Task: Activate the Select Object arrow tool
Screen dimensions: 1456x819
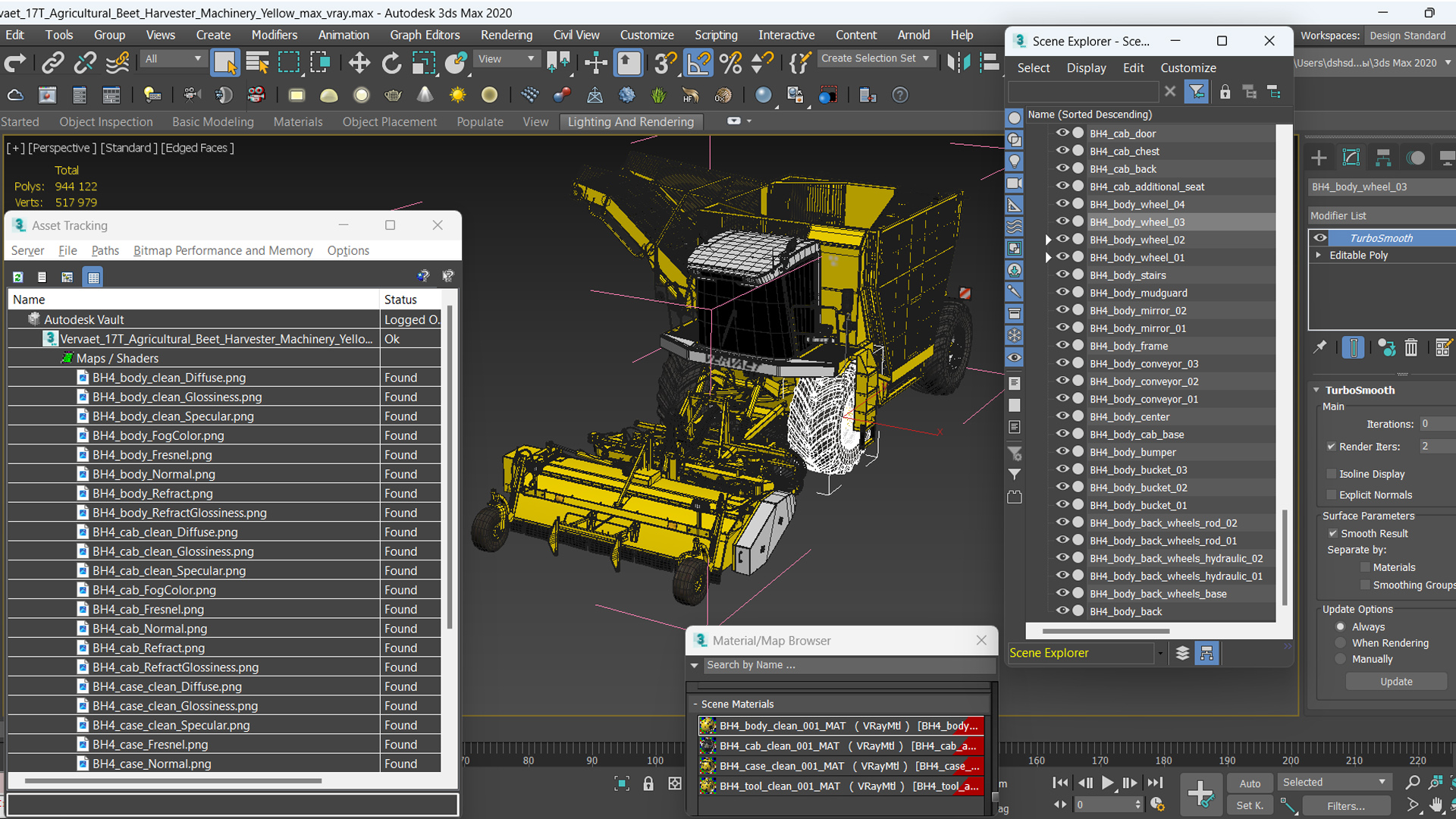Action: click(x=225, y=62)
